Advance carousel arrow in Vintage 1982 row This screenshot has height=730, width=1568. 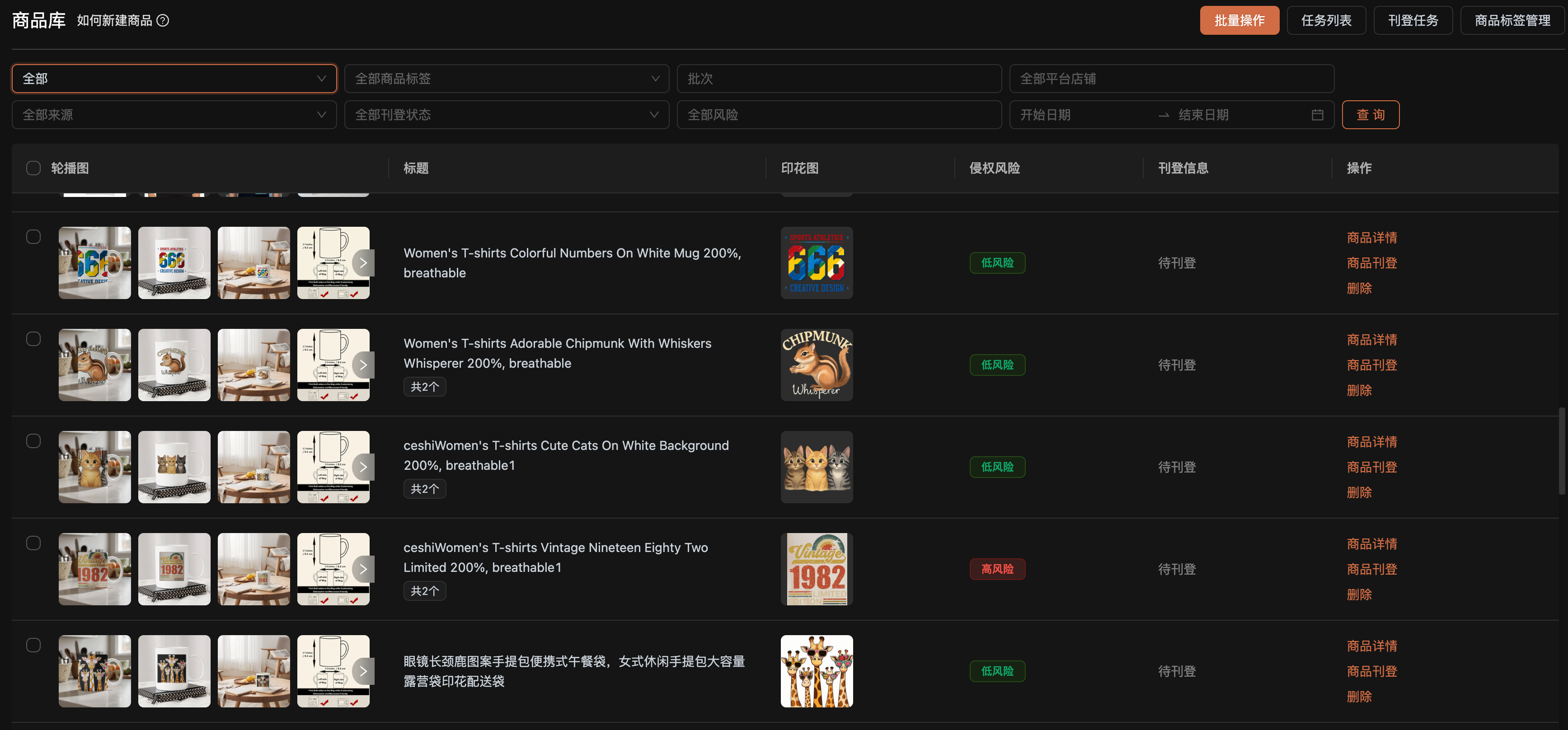[x=363, y=569]
